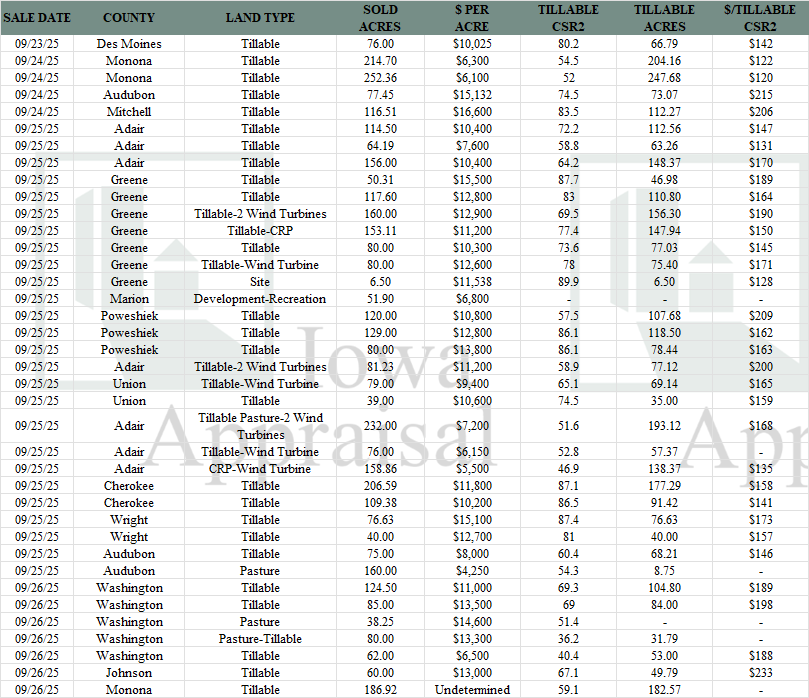Viewport: 809px width, 698px height.
Task: Click the Des Moines county cell
Action: click(x=129, y=44)
